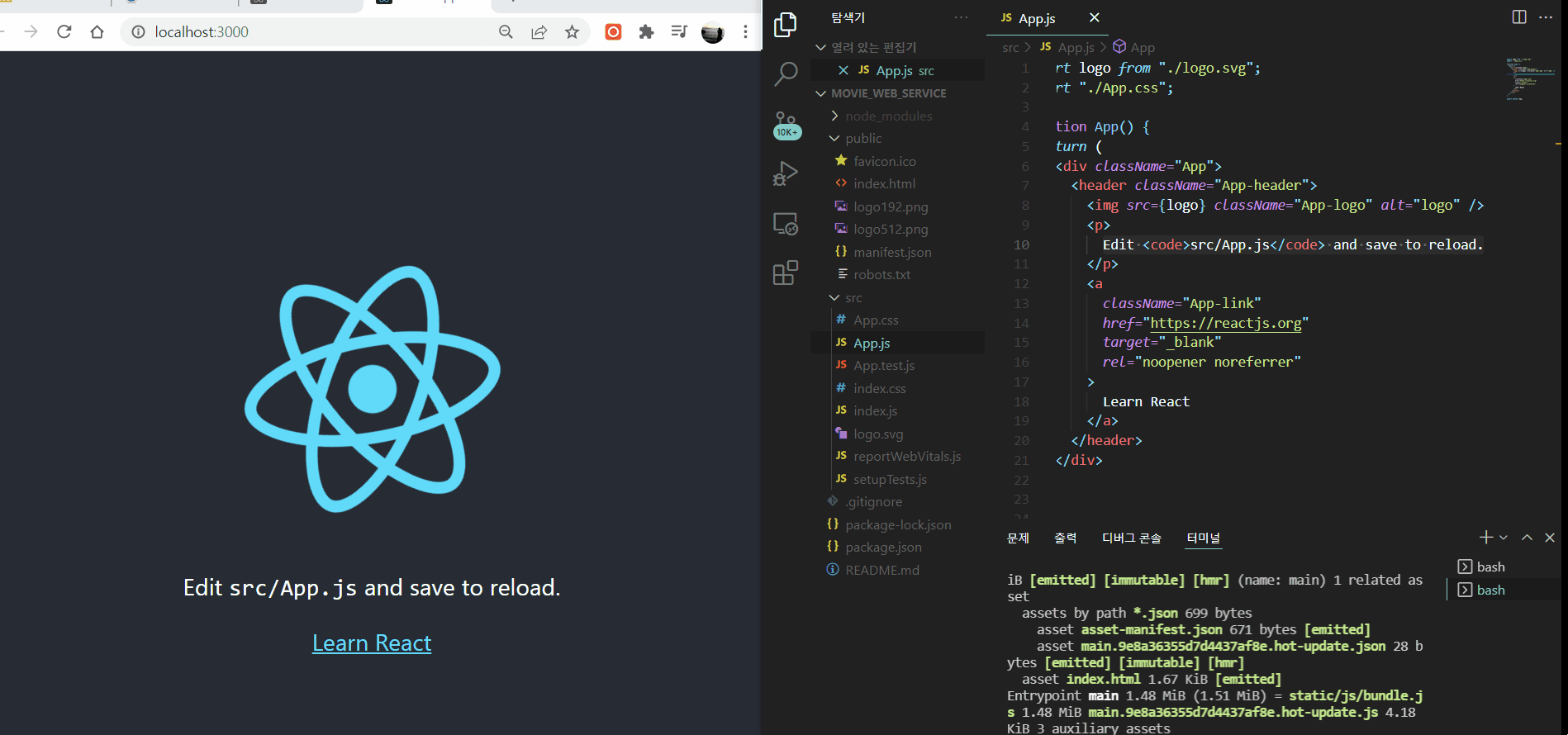Maximize the terminal panel with caret icon
The width and height of the screenshot is (1568, 735).
pos(1527,538)
